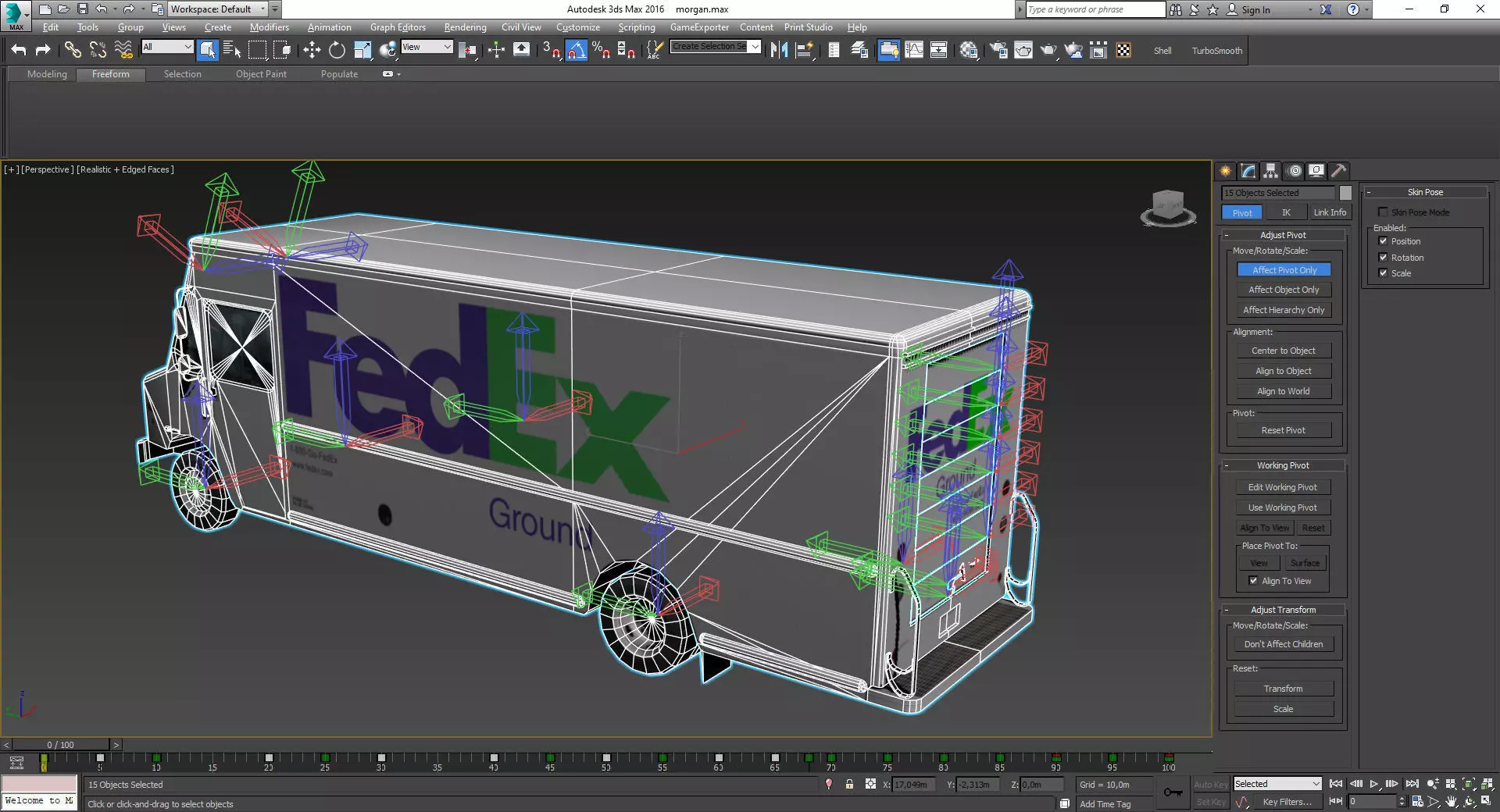The image size is (1500, 812).
Task: Open the Modifiers menu
Action: tap(269, 27)
